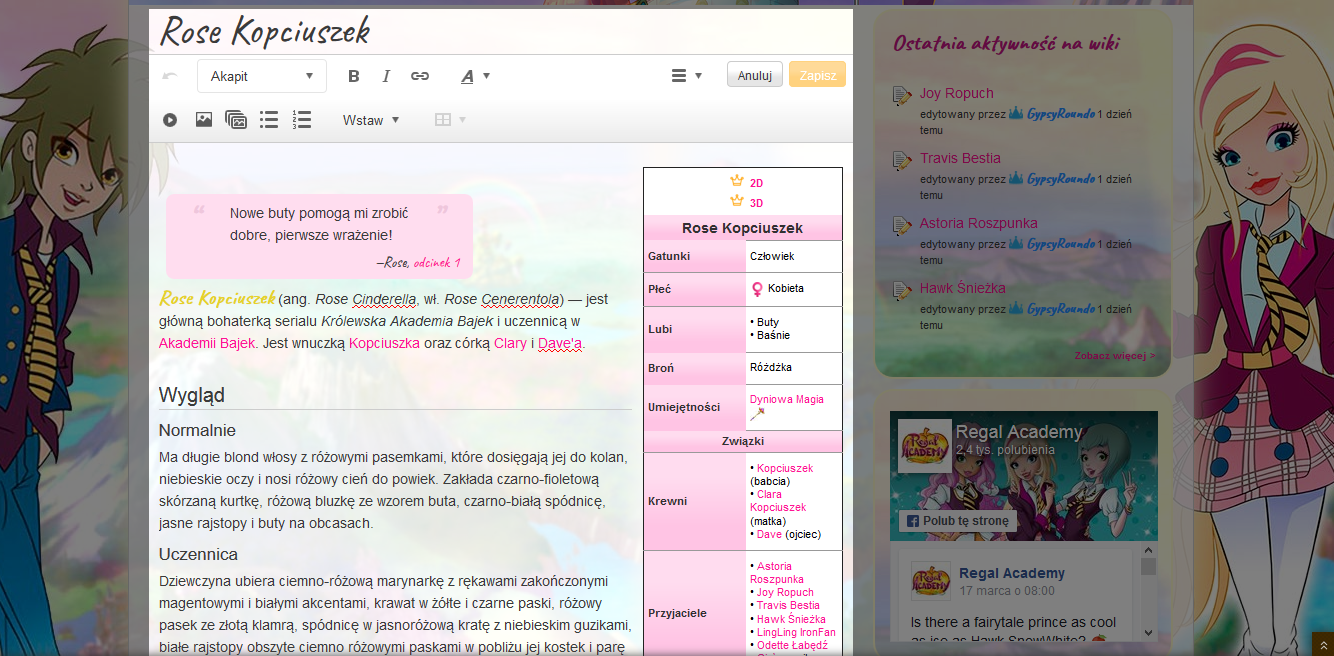Viewport: 1334px width, 656px height.
Task: Click the Regal Academy logo in the Facebook banner
Action: tap(924, 445)
